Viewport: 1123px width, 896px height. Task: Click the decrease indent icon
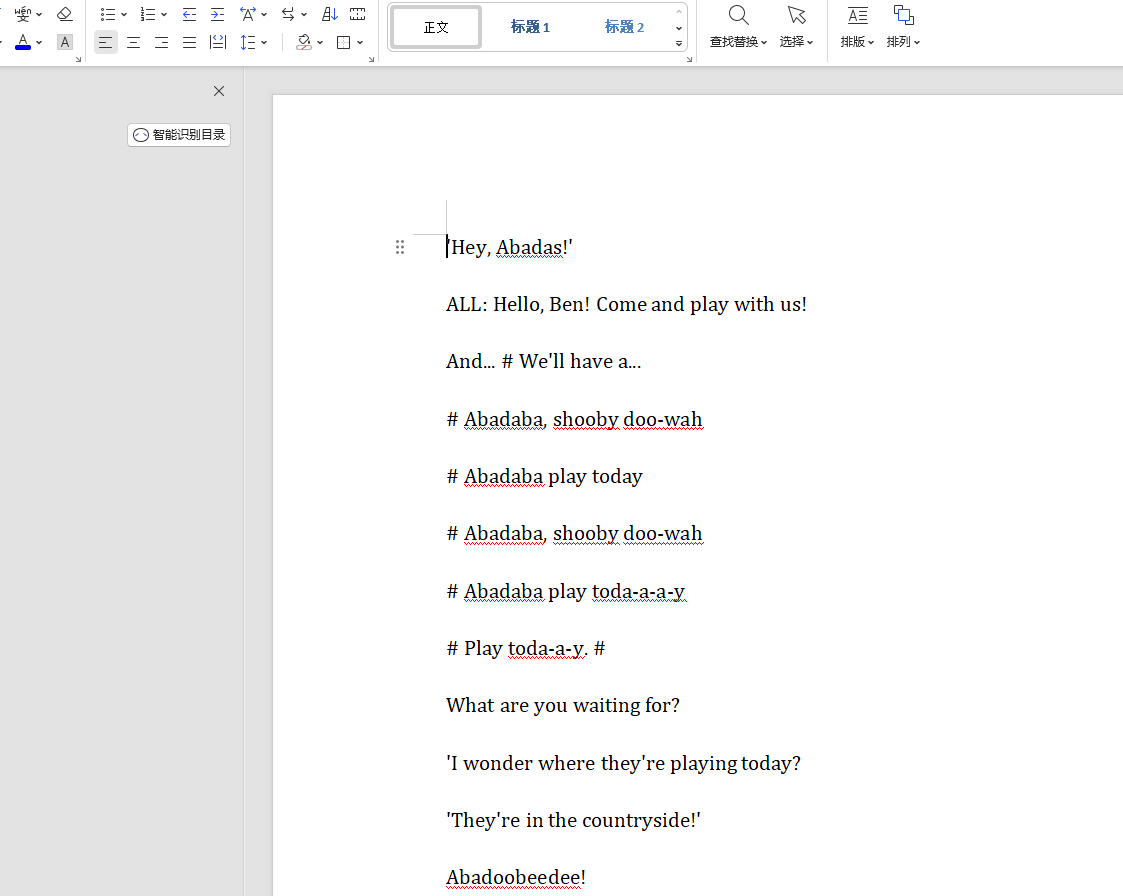(189, 14)
